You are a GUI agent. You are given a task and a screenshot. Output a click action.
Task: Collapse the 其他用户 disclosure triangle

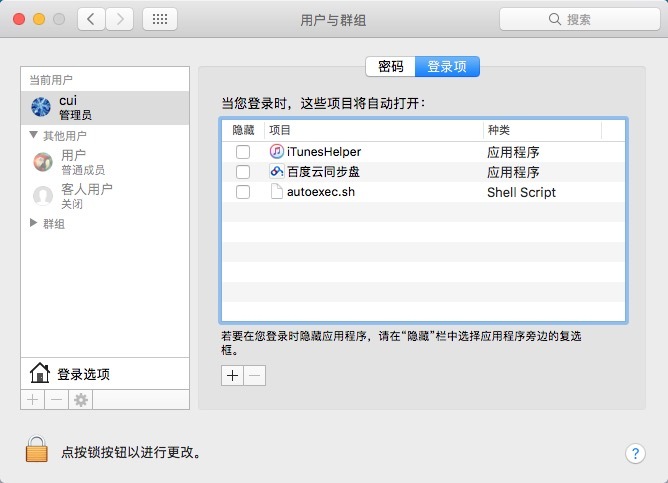(34, 135)
